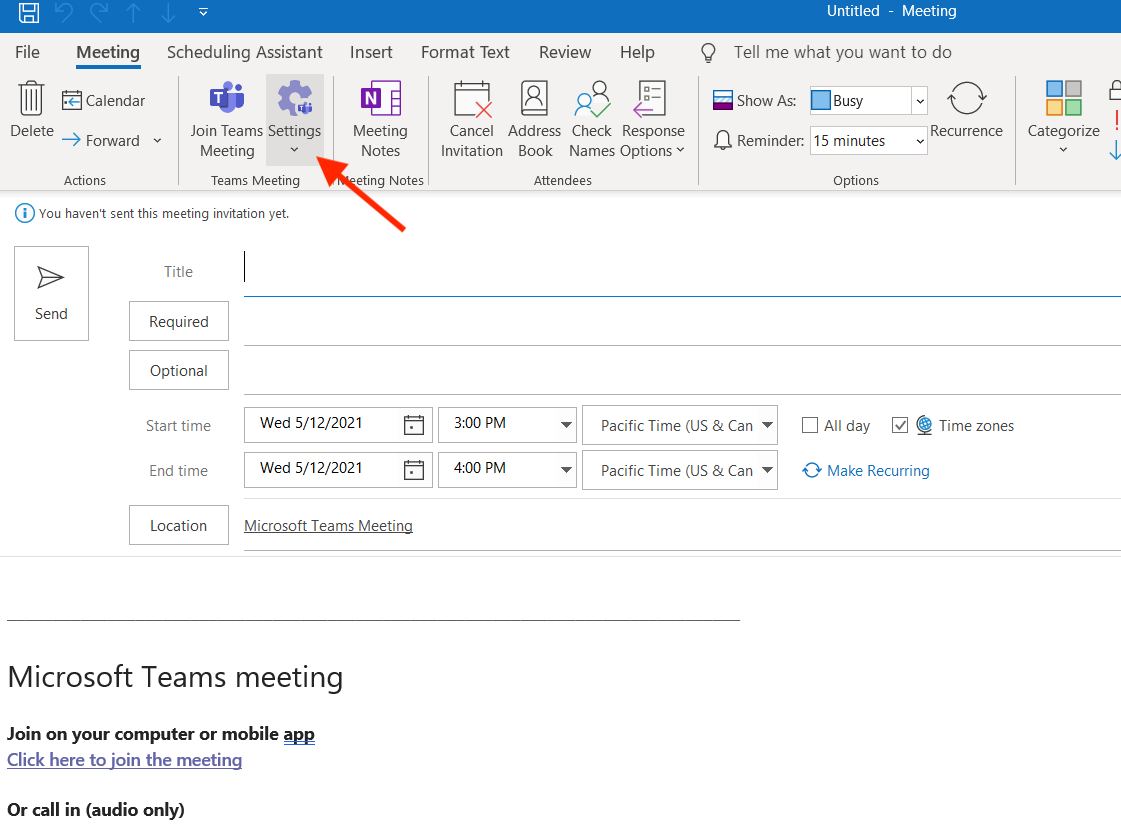Switch to Scheduling Assistant tab

pyautogui.click(x=245, y=52)
